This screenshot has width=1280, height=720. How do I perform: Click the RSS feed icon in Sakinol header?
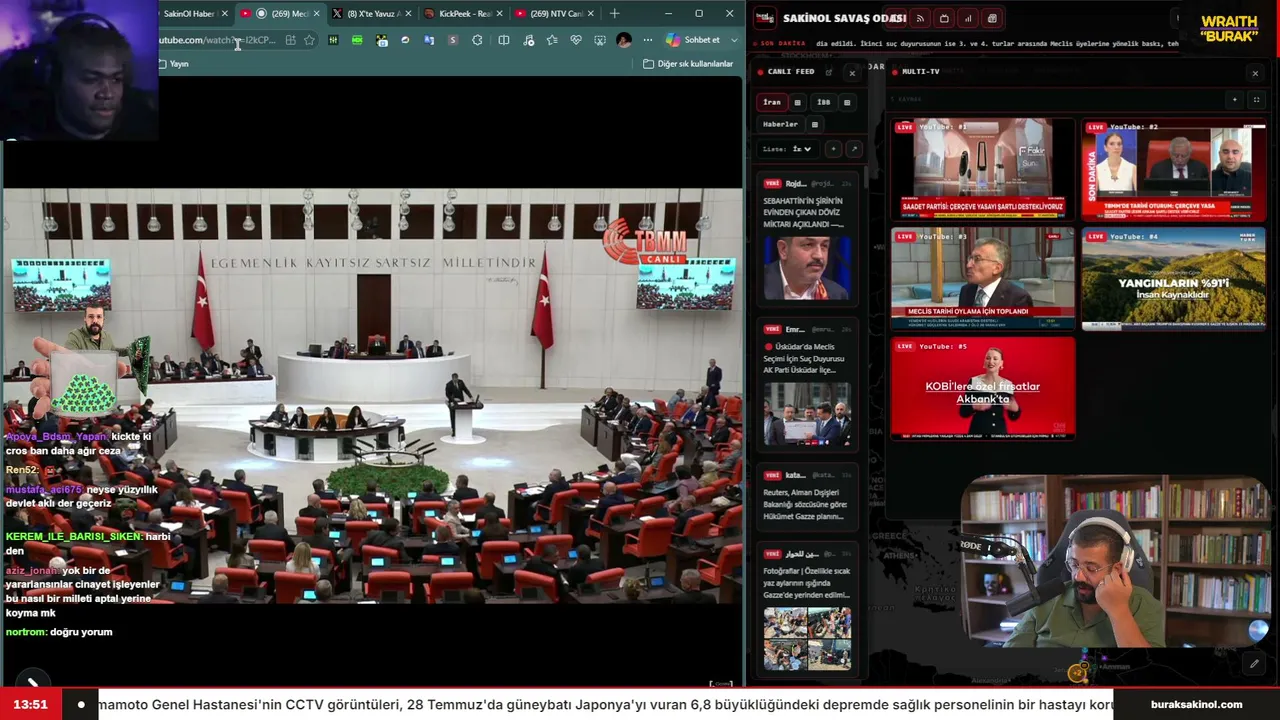(920, 18)
